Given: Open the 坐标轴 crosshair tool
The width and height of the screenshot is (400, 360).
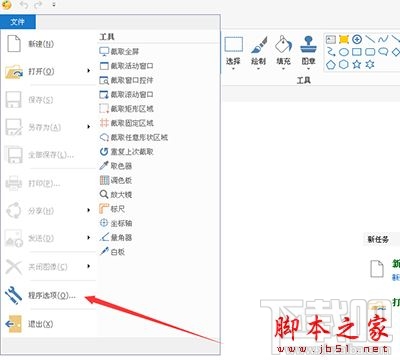Looking at the screenshot, I should (x=116, y=223).
